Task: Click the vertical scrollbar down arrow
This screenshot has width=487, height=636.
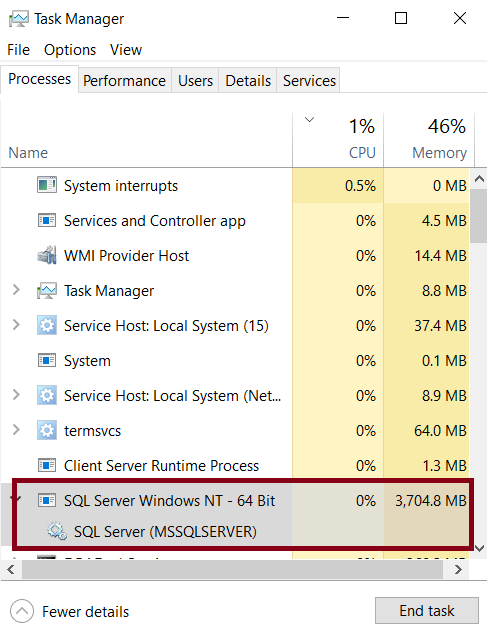Action: click(x=479, y=548)
